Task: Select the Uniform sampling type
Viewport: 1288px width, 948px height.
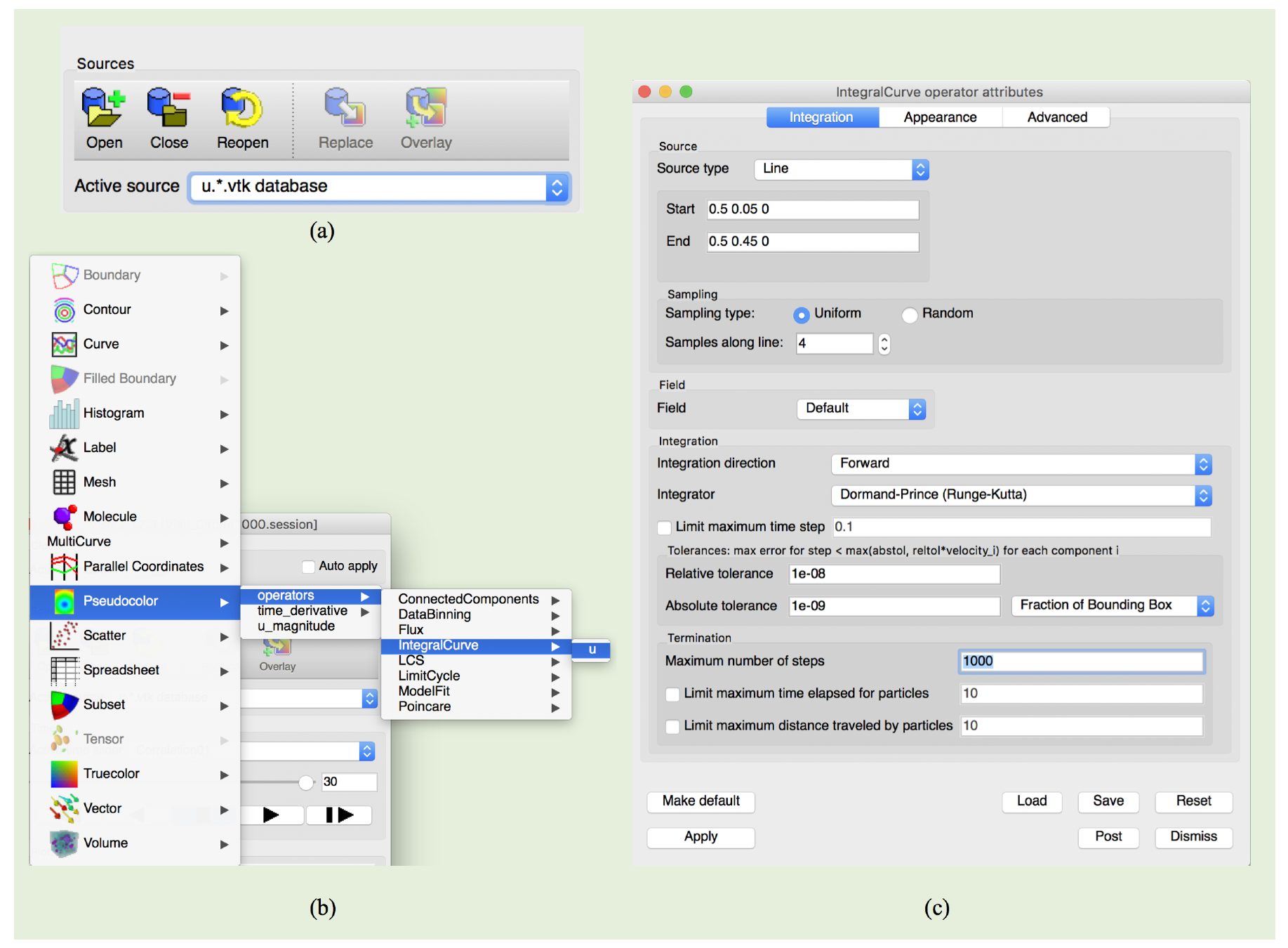Action: pyautogui.click(x=801, y=315)
